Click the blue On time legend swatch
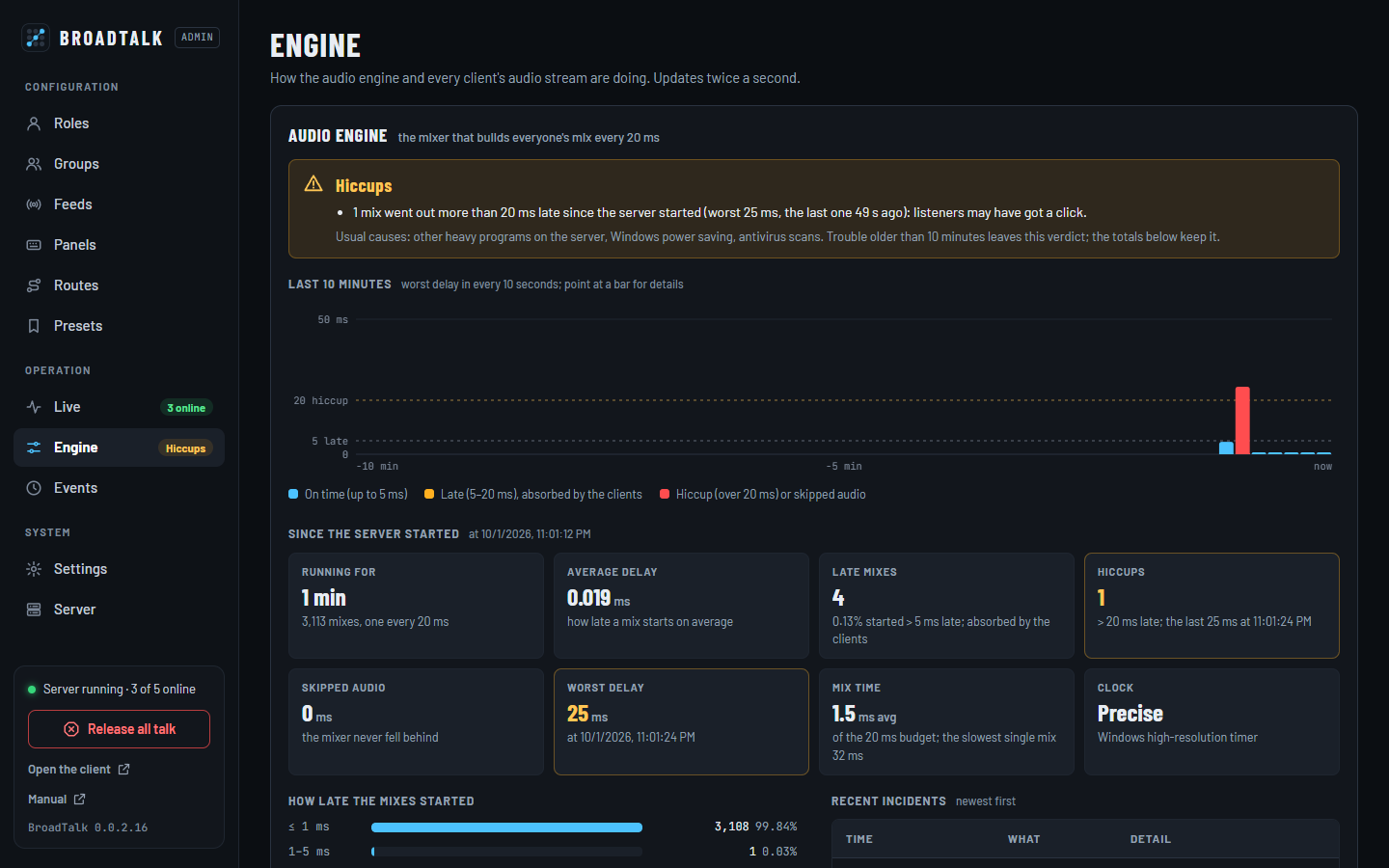The width and height of the screenshot is (1389, 868). (x=293, y=494)
